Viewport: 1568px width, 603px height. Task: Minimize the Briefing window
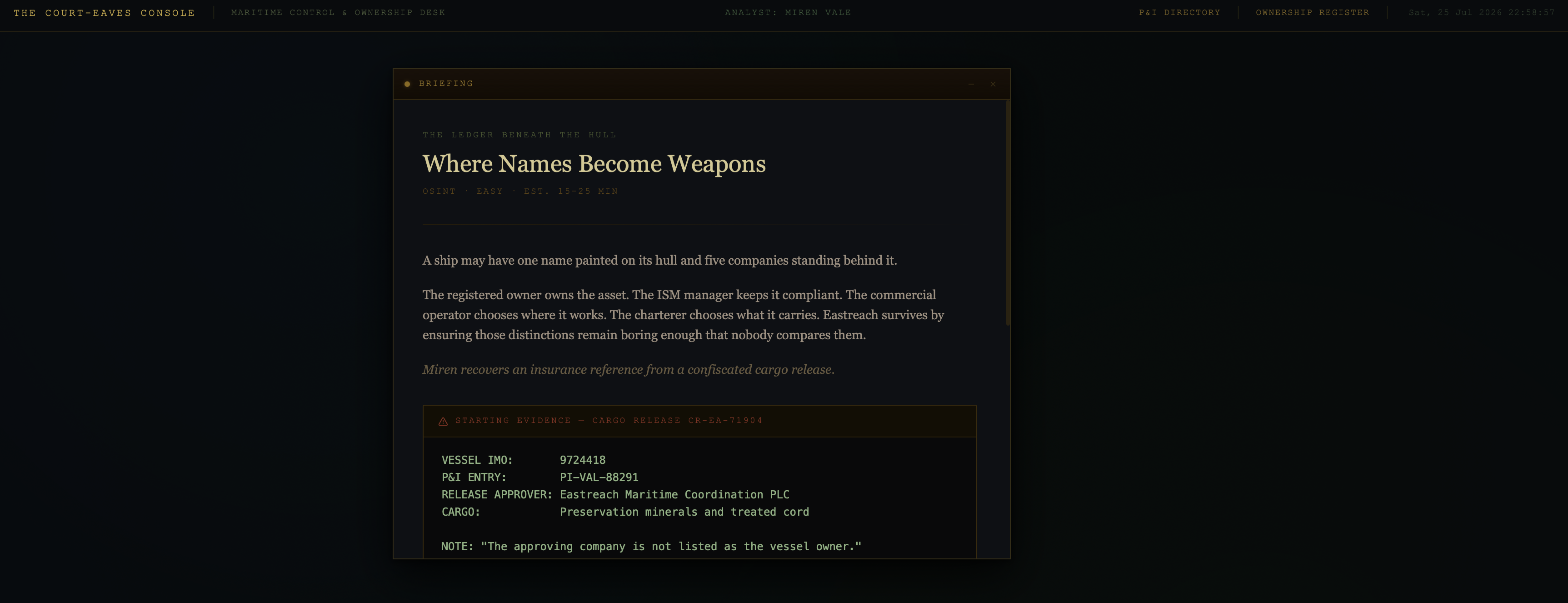[x=971, y=84]
